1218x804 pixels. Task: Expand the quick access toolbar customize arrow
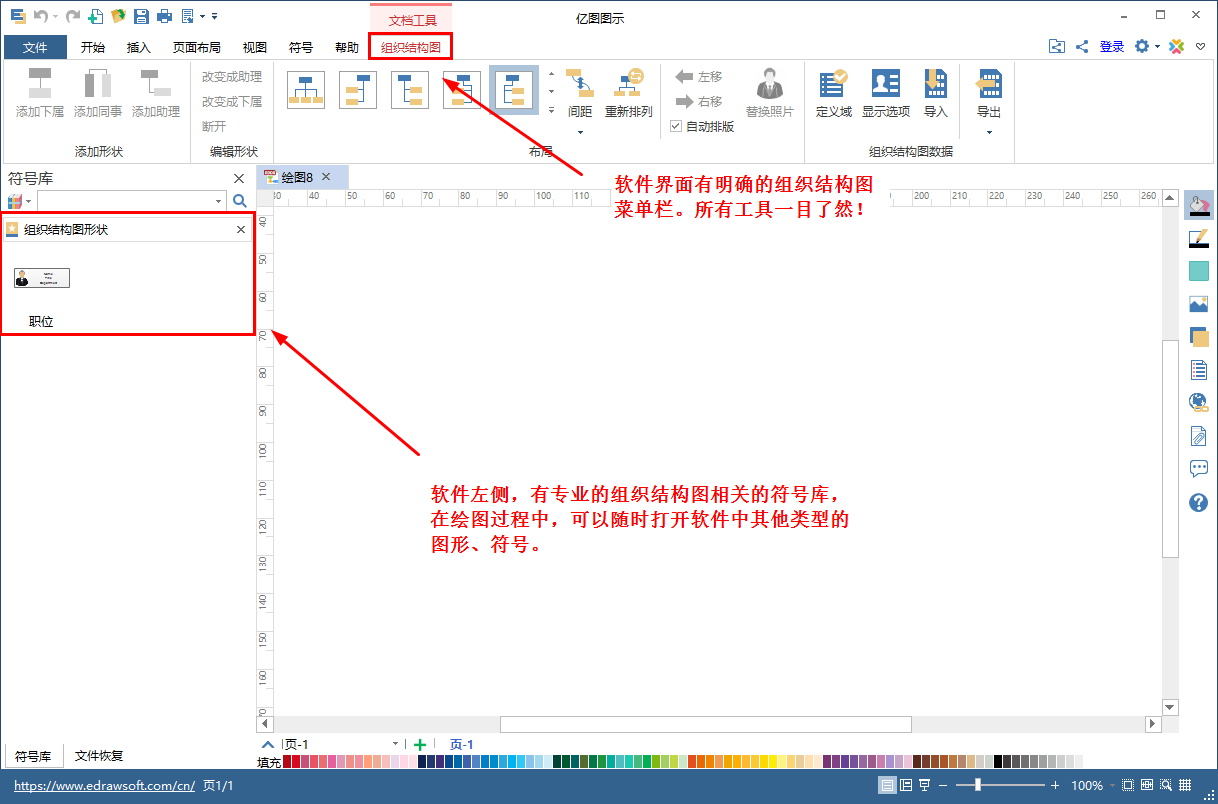[x=214, y=16]
